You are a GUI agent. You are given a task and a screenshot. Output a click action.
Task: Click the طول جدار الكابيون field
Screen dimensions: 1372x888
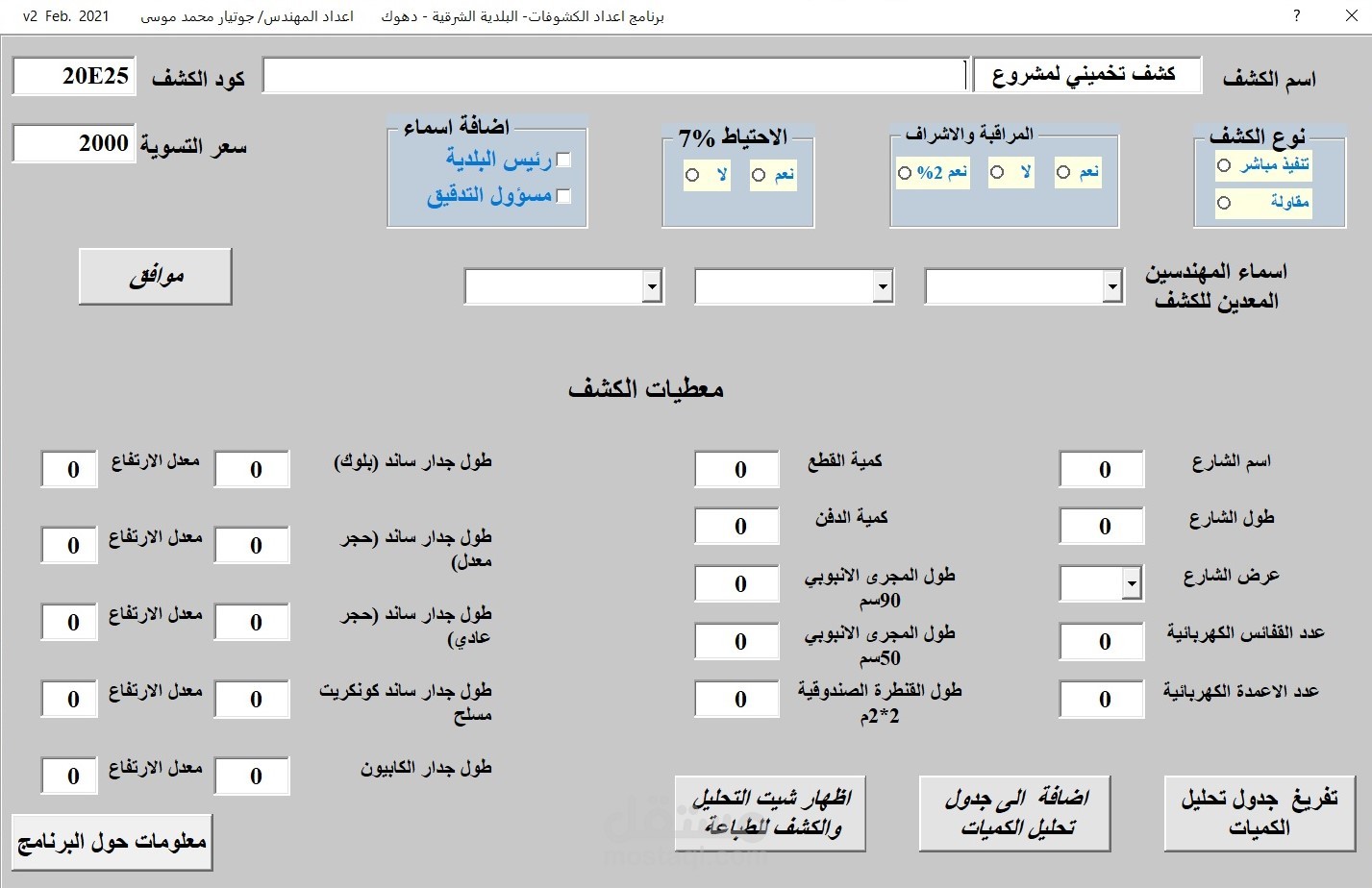[x=252, y=776]
